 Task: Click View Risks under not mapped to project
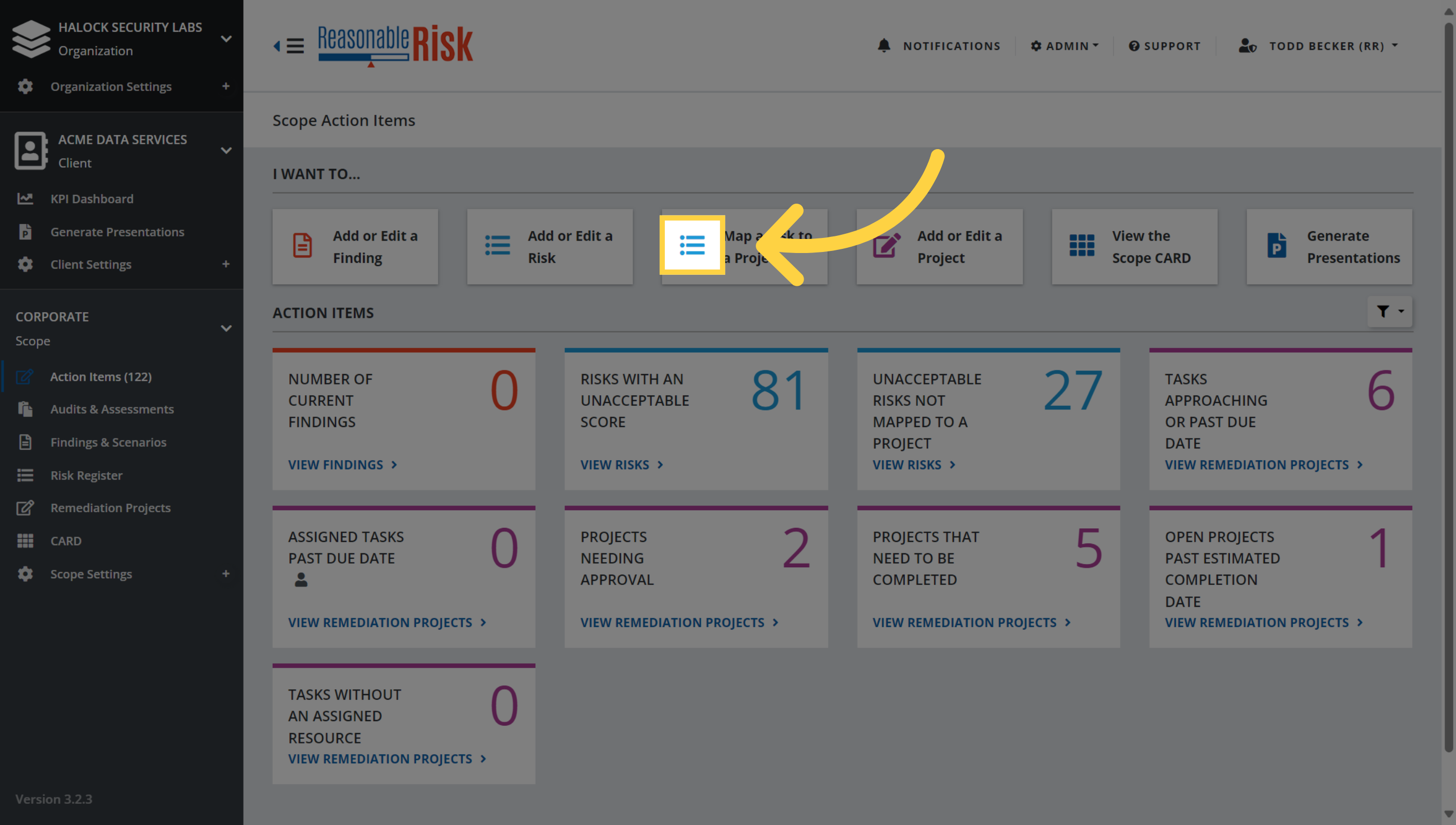point(914,465)
